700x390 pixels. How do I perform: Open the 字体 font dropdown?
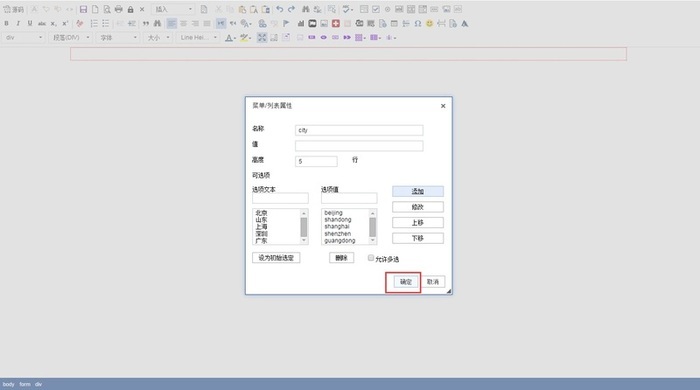pyautogui.click(x=118, y=38)
